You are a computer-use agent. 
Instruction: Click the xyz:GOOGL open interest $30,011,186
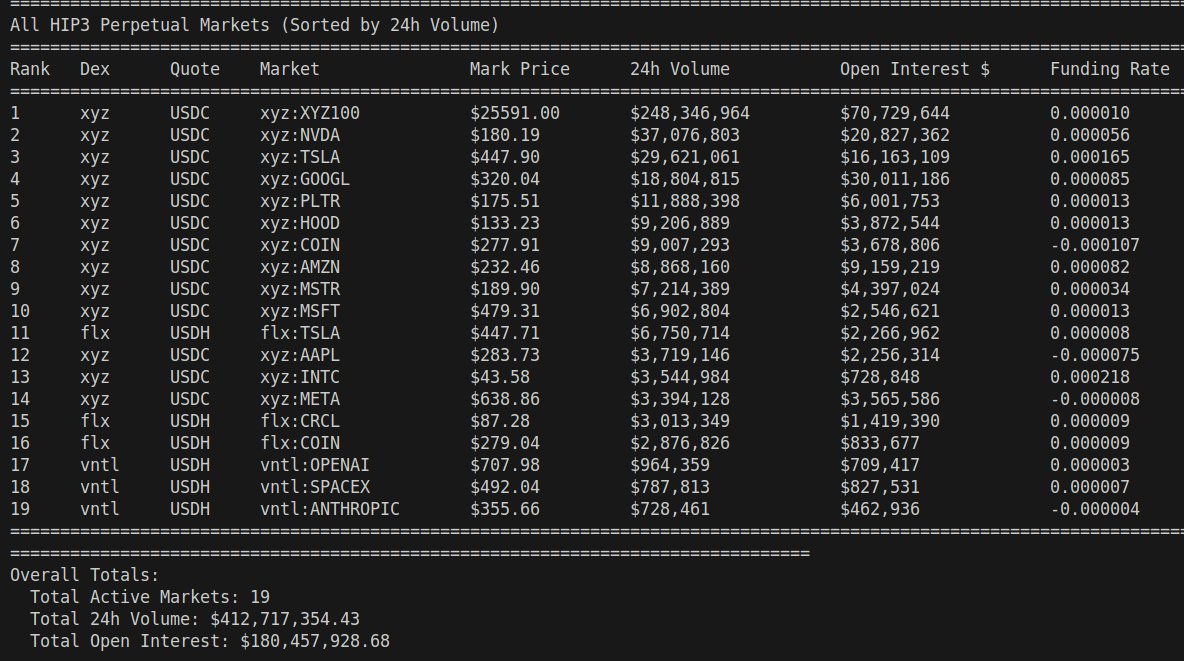[x=894, y=179]
